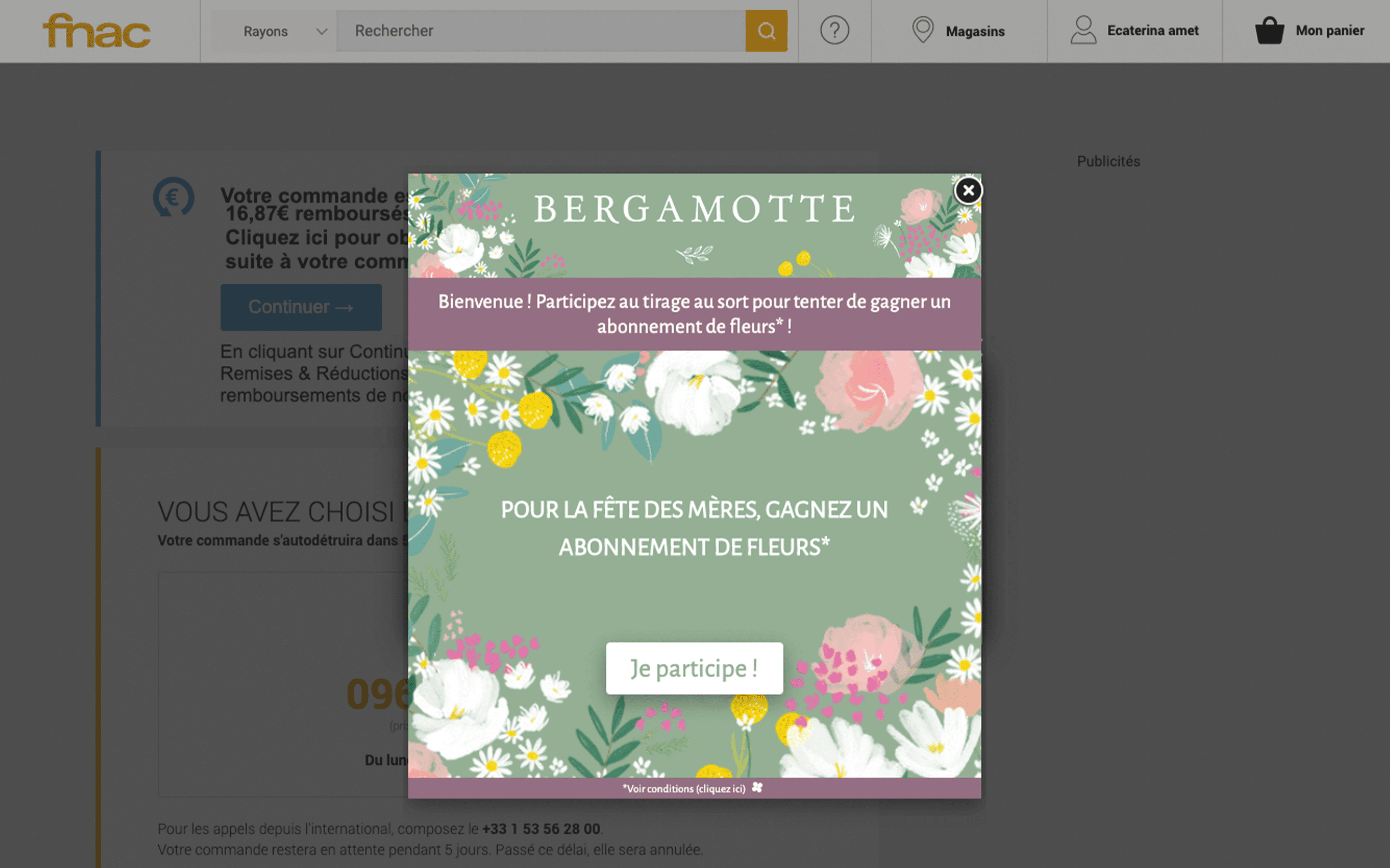Click the phone number +33 1 53 56 28 00

541,829
